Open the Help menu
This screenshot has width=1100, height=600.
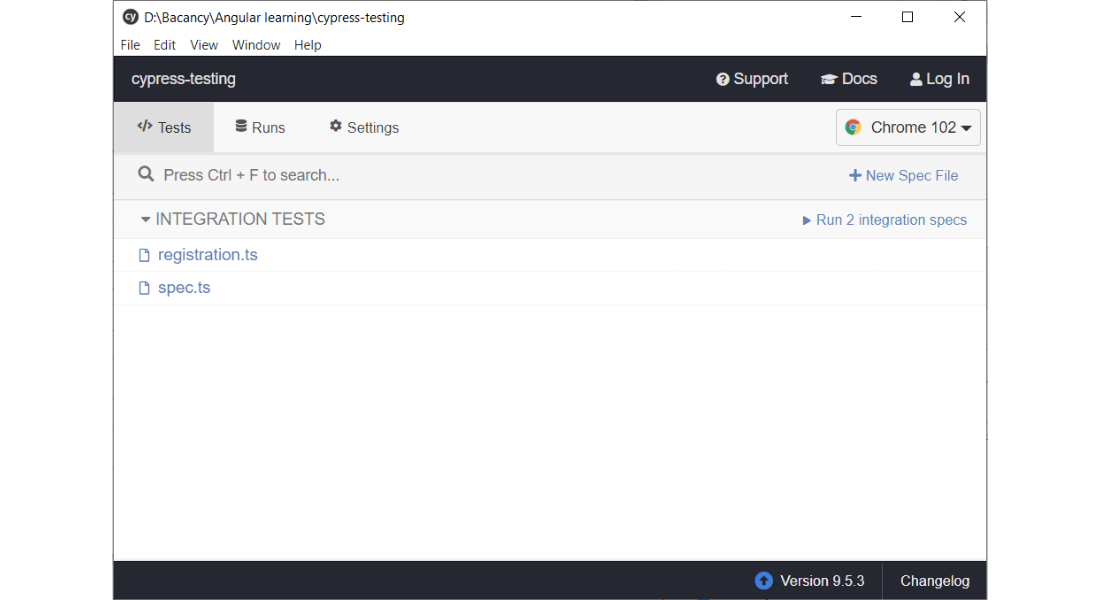pos(307,45)
